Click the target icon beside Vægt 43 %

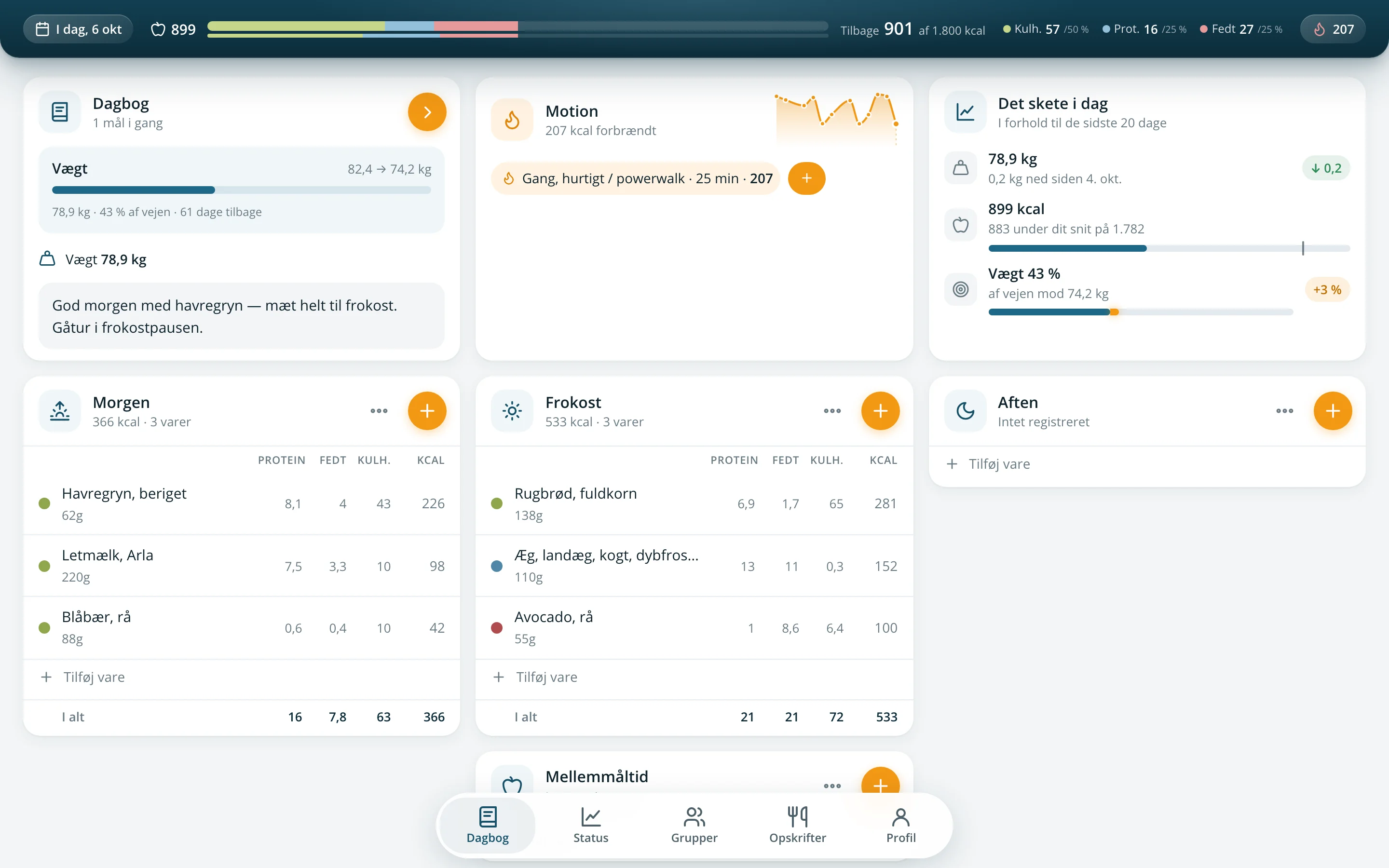tap(961, 289)
